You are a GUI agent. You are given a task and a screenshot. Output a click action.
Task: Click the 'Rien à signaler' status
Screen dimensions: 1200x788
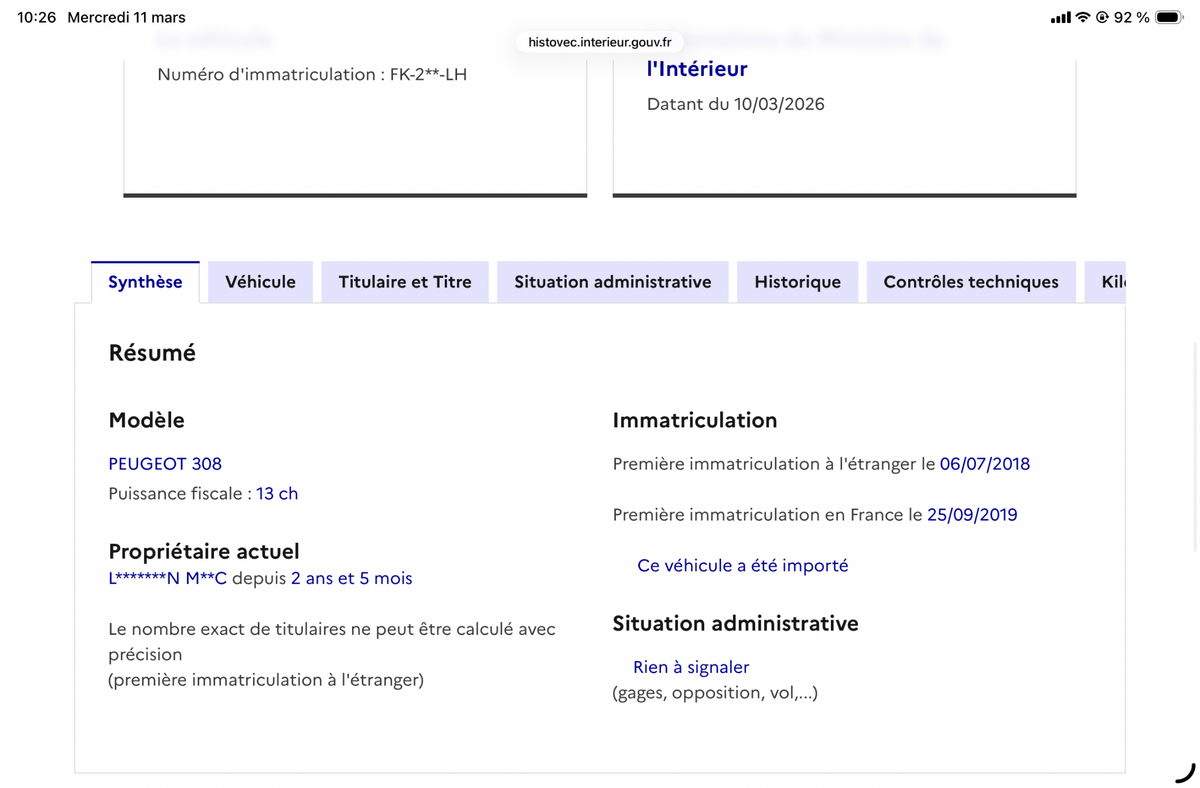691,667
